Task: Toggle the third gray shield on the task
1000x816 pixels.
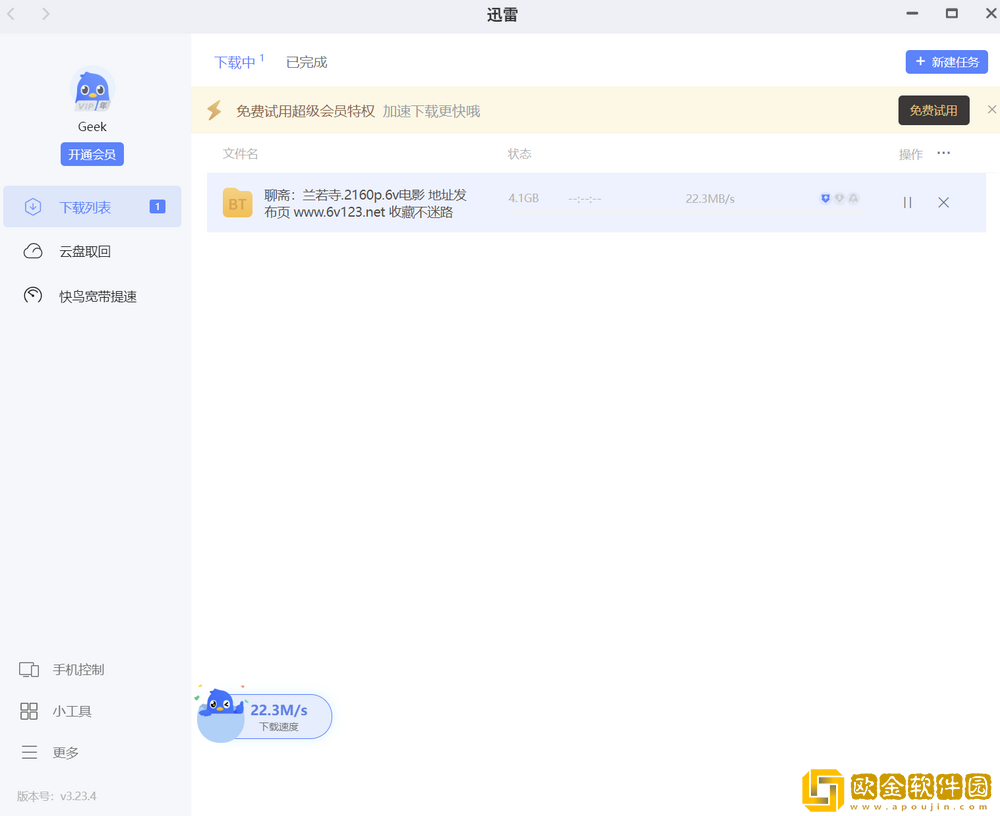Action: click(853, 198)
